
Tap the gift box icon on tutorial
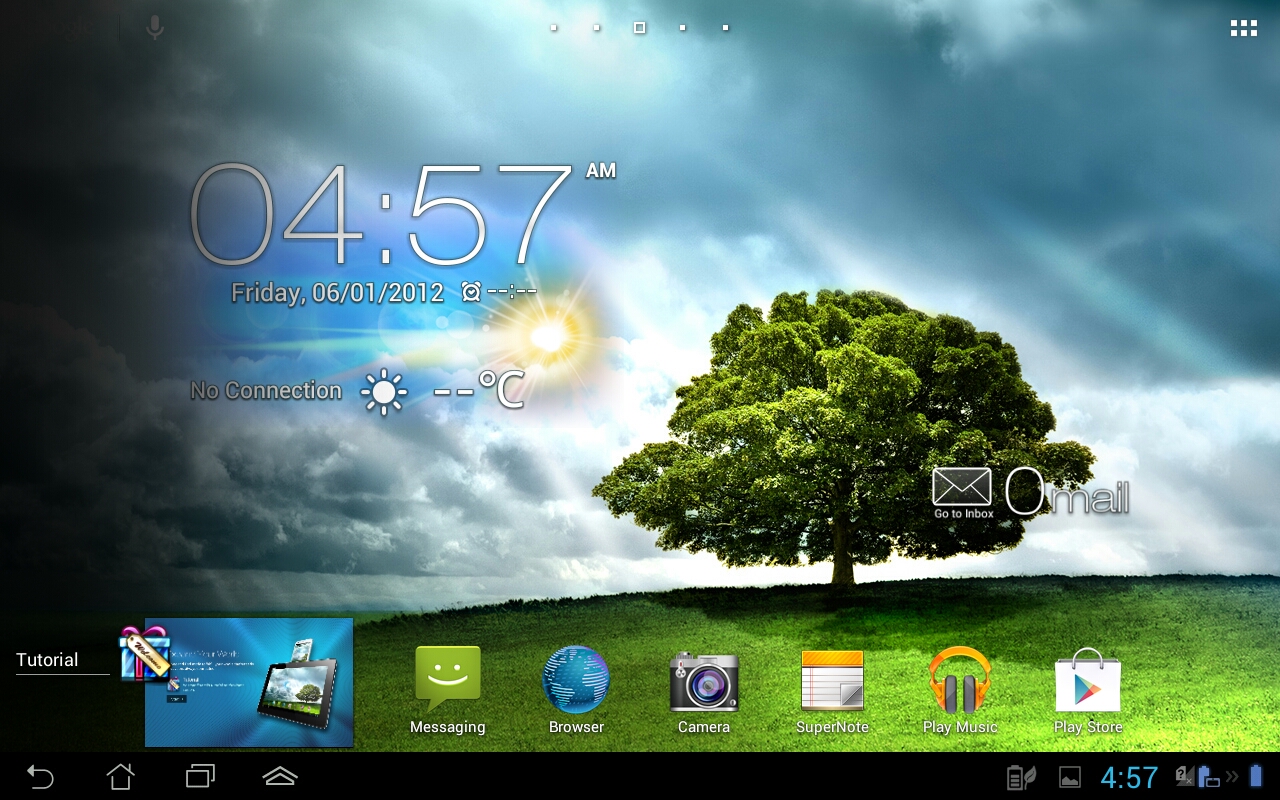pyautogui.click(x=144, y=653)
